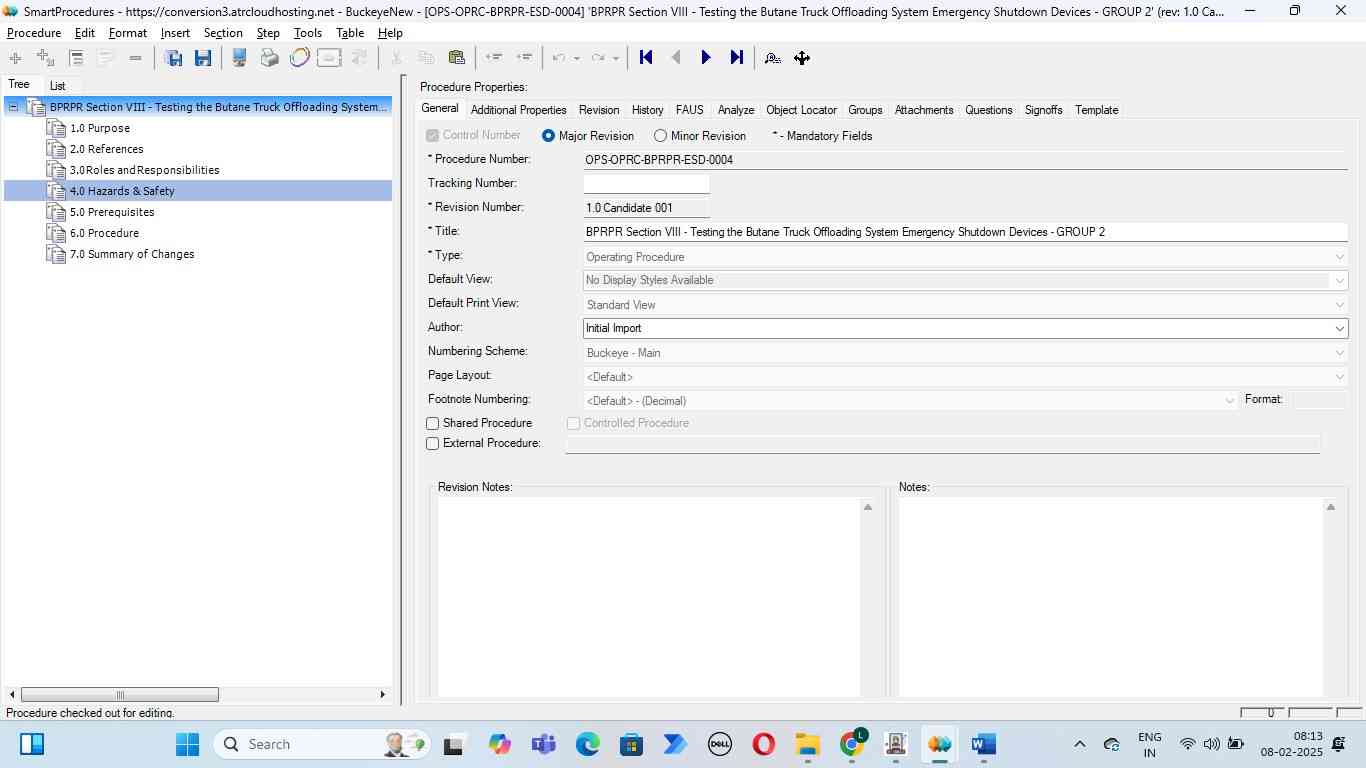Click the four-way move arrows icon
The image size is (1366, 768).
tap(802, 58)
